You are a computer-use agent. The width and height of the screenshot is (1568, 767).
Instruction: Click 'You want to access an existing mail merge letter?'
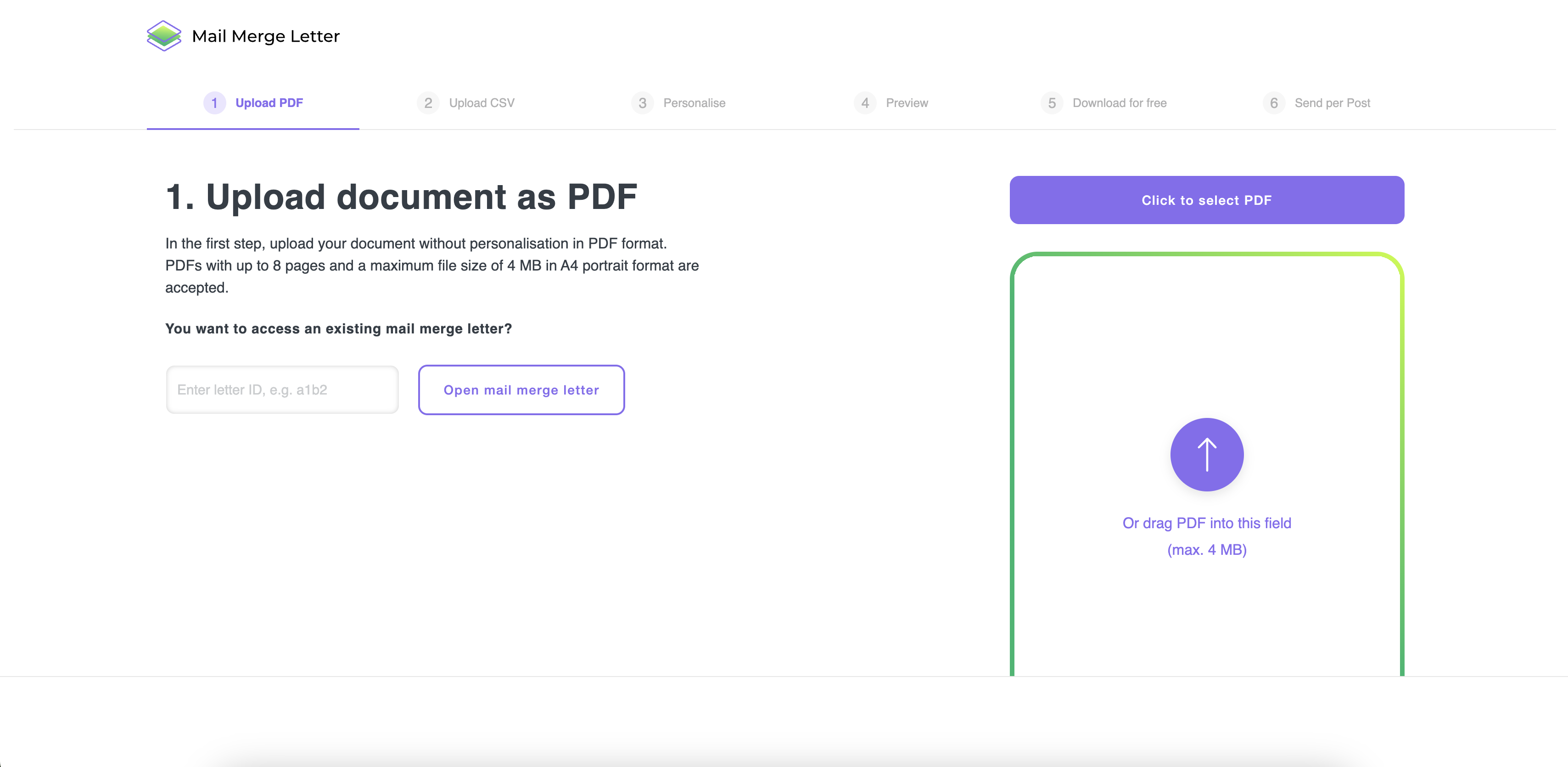(338, 329)
